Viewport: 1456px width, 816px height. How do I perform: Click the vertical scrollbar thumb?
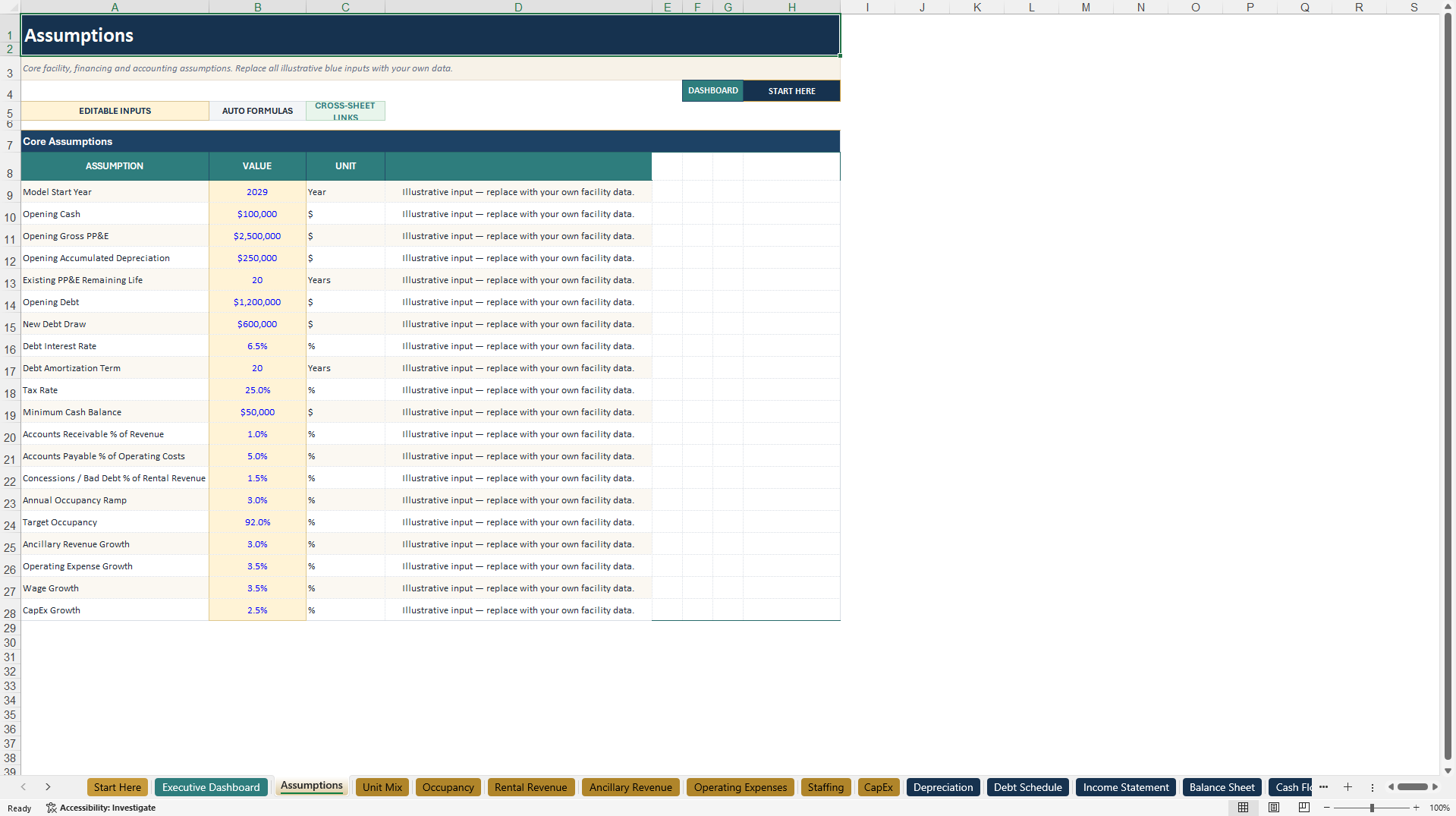pos(1448,387)
